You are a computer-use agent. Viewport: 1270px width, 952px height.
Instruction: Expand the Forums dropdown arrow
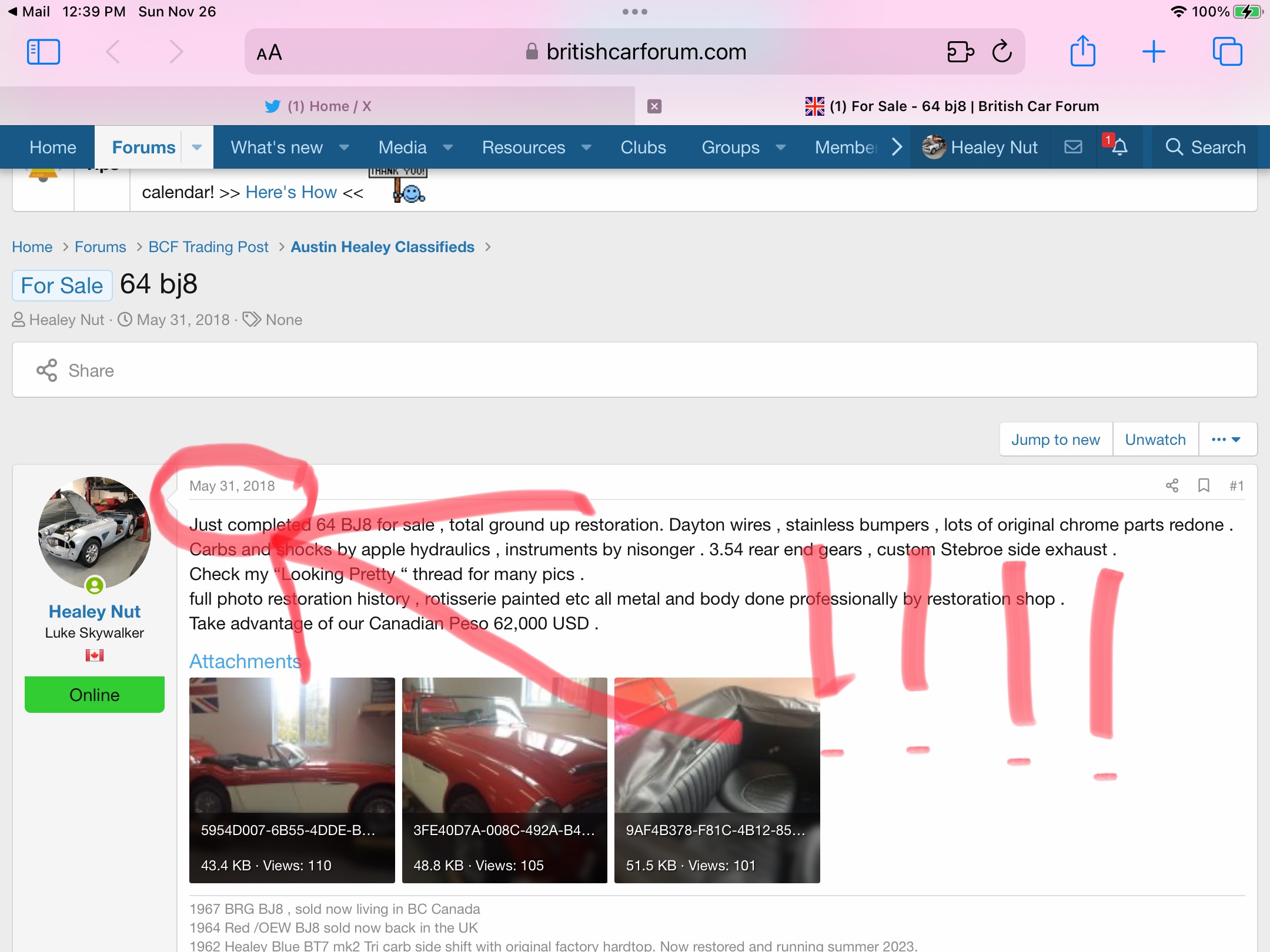click(x=197, y=147)
